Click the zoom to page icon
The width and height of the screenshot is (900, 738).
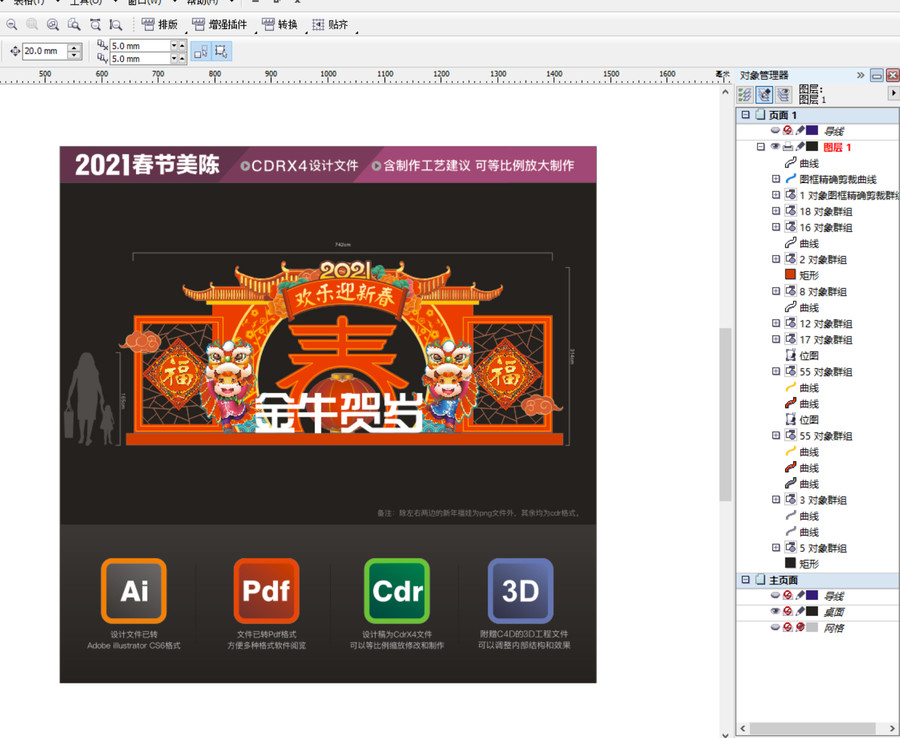(x=74, y=24)
